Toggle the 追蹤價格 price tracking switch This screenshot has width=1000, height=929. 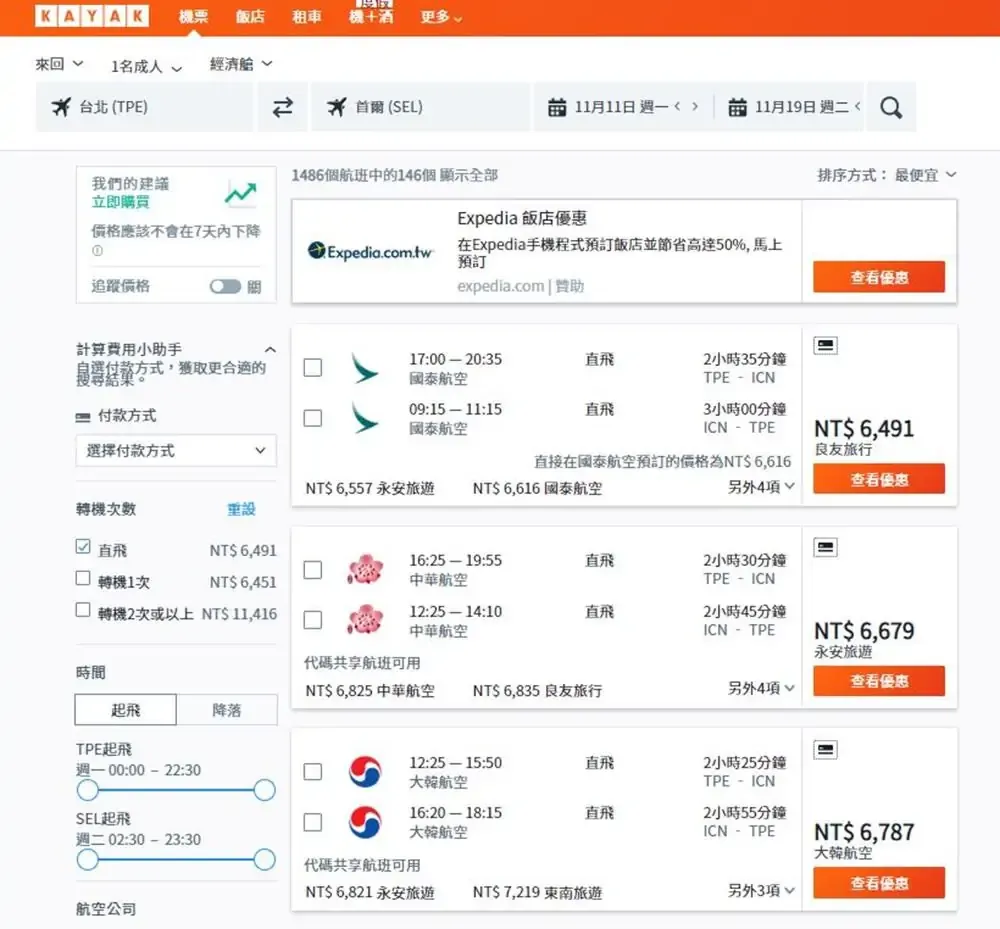click(x=225, y=286)
